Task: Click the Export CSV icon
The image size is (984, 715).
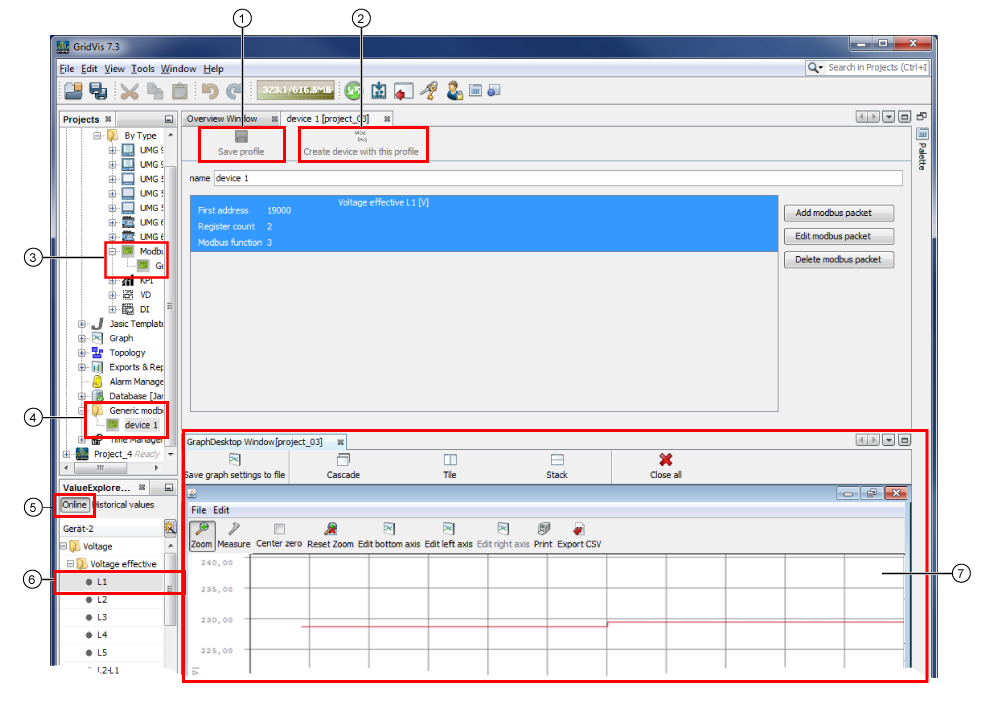Action: click(x=578, y=530)
